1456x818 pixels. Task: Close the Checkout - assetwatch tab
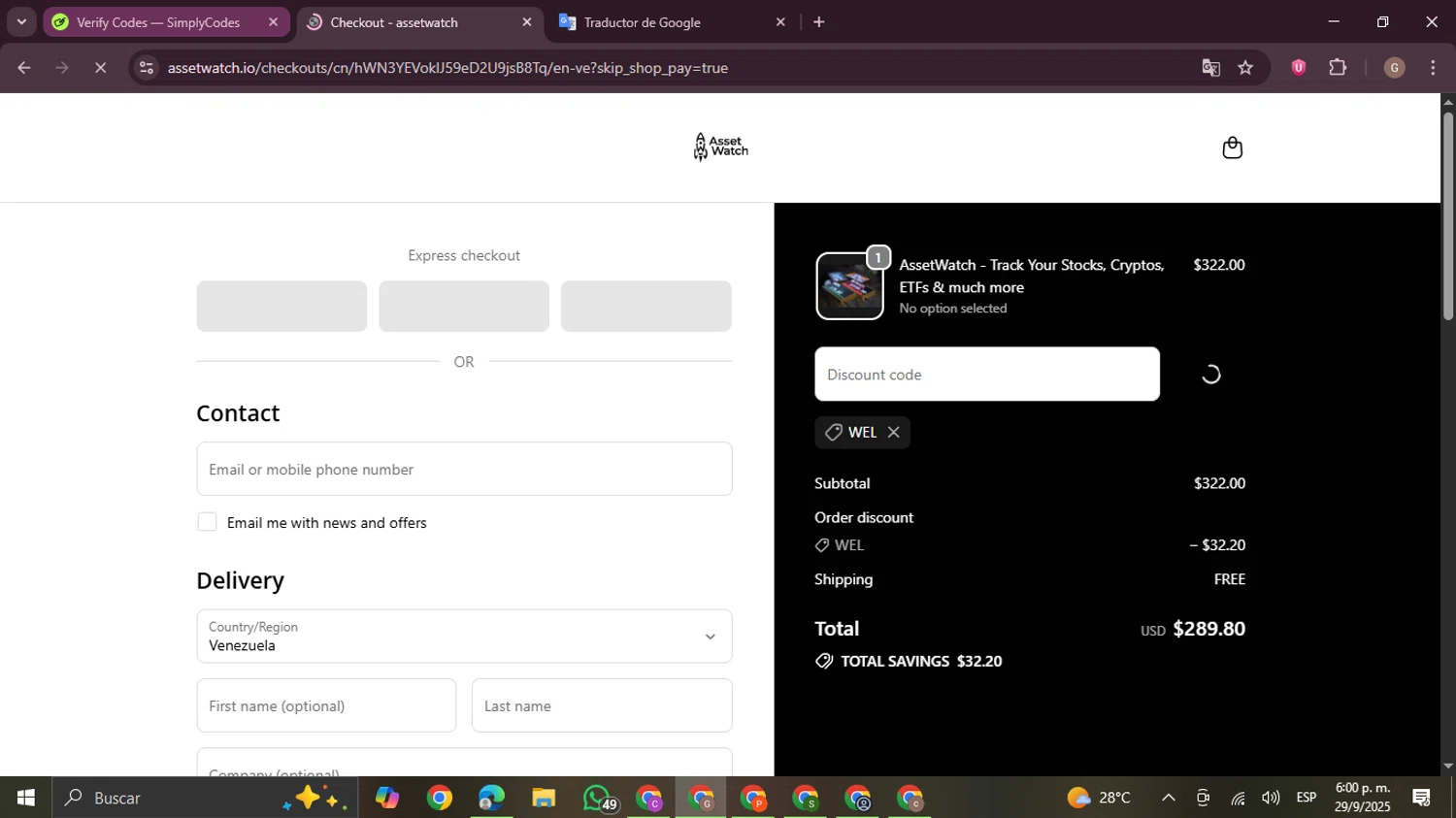click(527, 22)
